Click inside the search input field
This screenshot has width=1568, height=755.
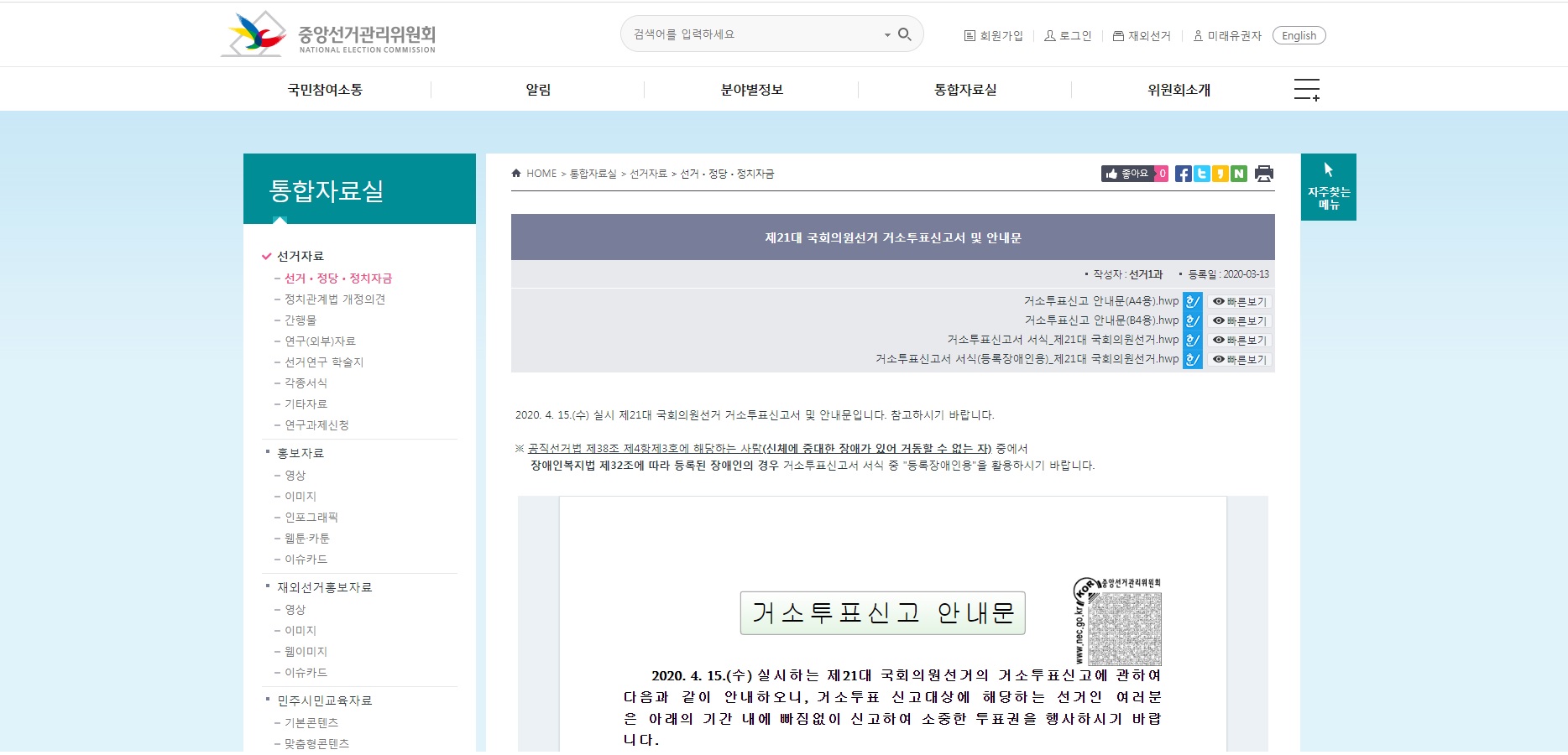pyautogui.click(x=747, y=34)
